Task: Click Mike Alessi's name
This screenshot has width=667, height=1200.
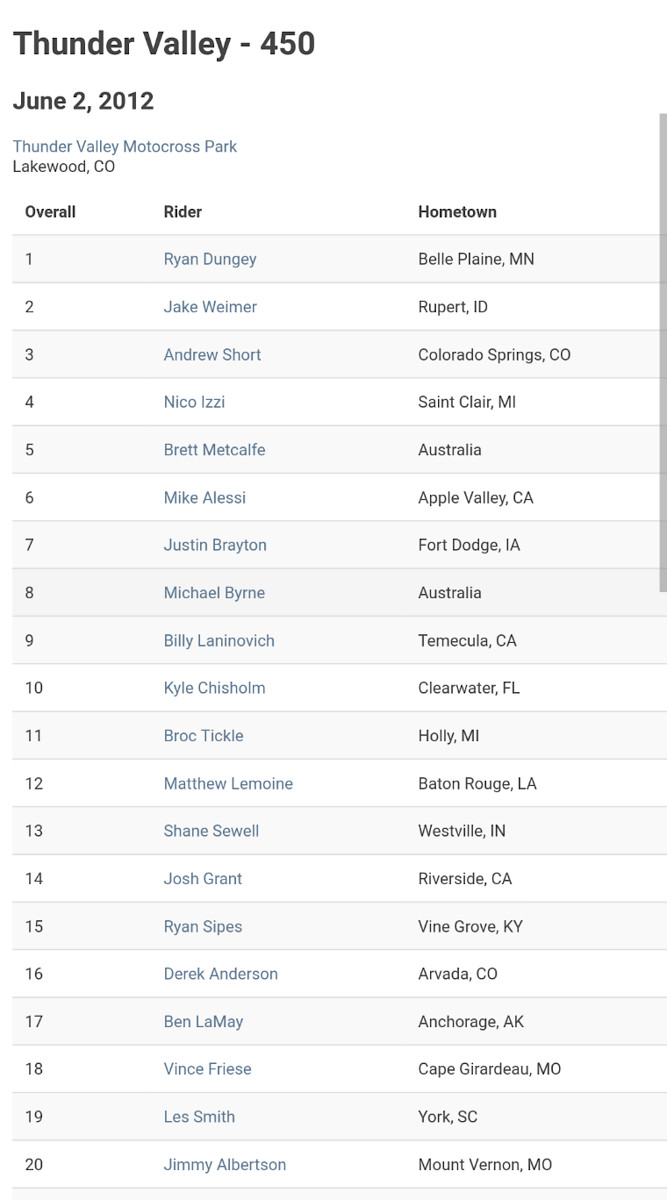Action: tap(204, 498)
